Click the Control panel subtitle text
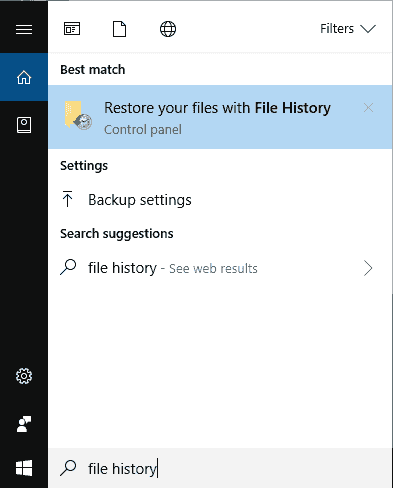The width and height of the screenshot is (393, 488). tap(143, 130)
